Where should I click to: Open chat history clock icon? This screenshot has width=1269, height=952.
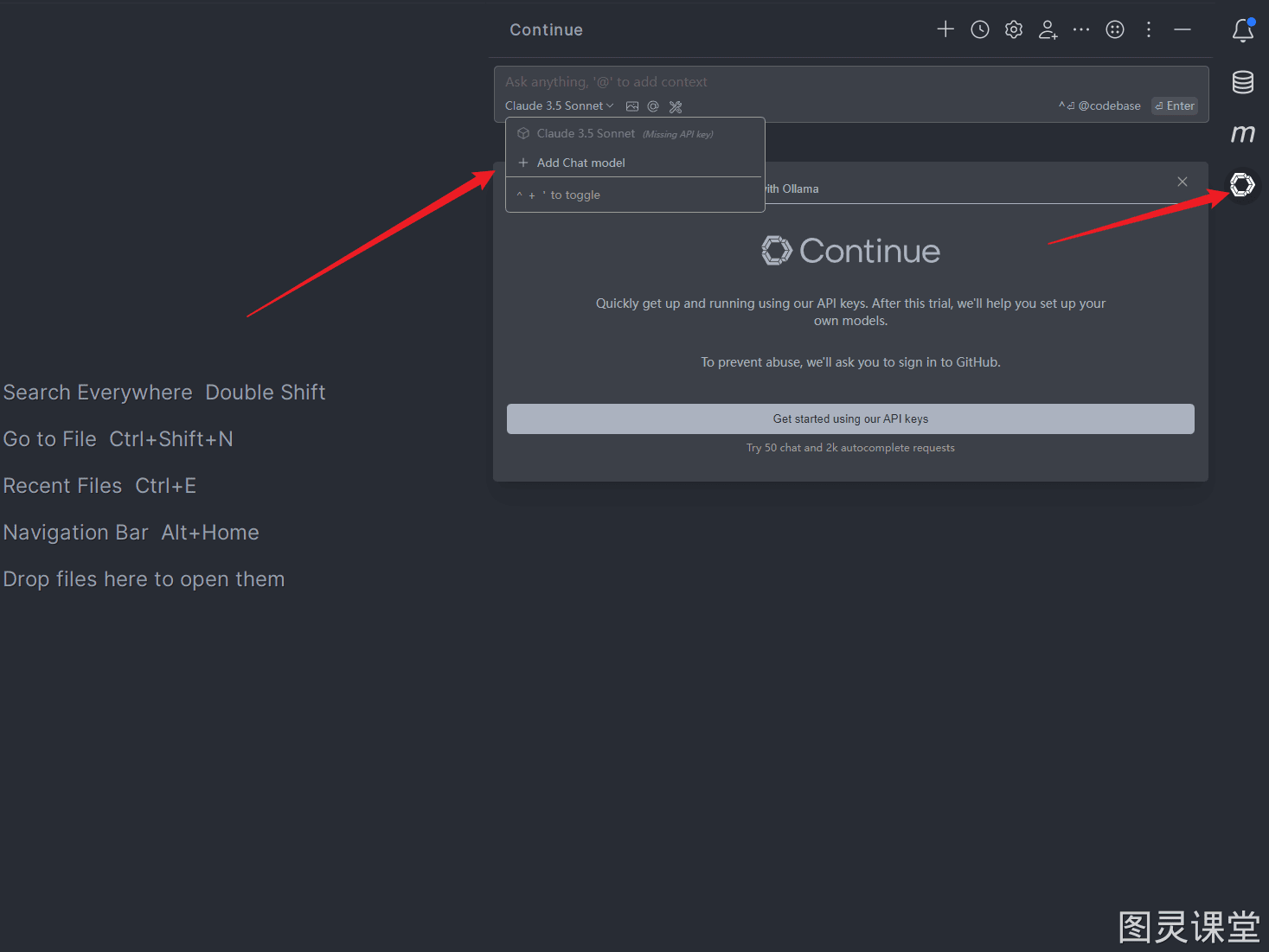(980, 29)
